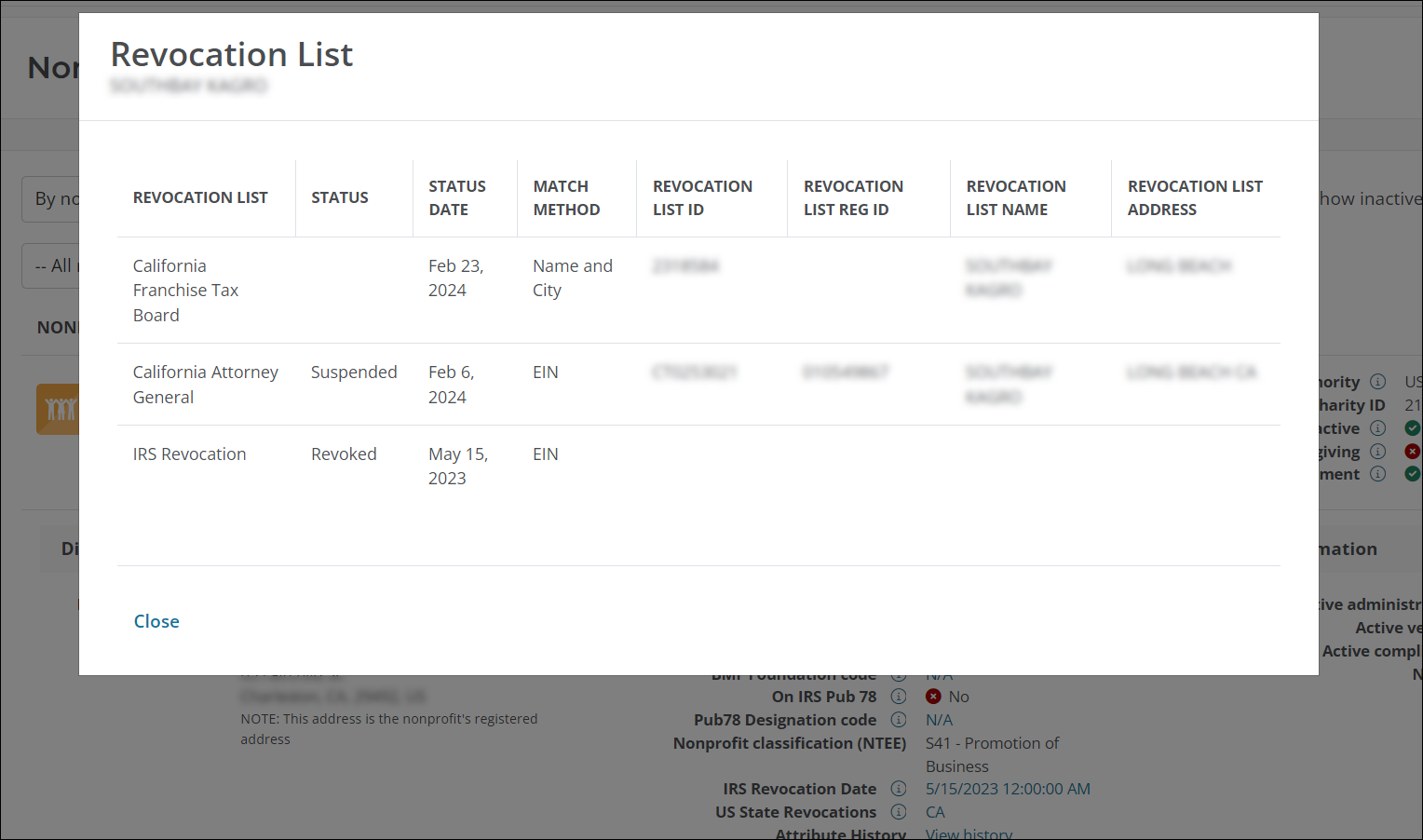The image size is (1423, 840).
Task: Click the 5/15/2023 revocation date link
Action: tap(1008, 789)
